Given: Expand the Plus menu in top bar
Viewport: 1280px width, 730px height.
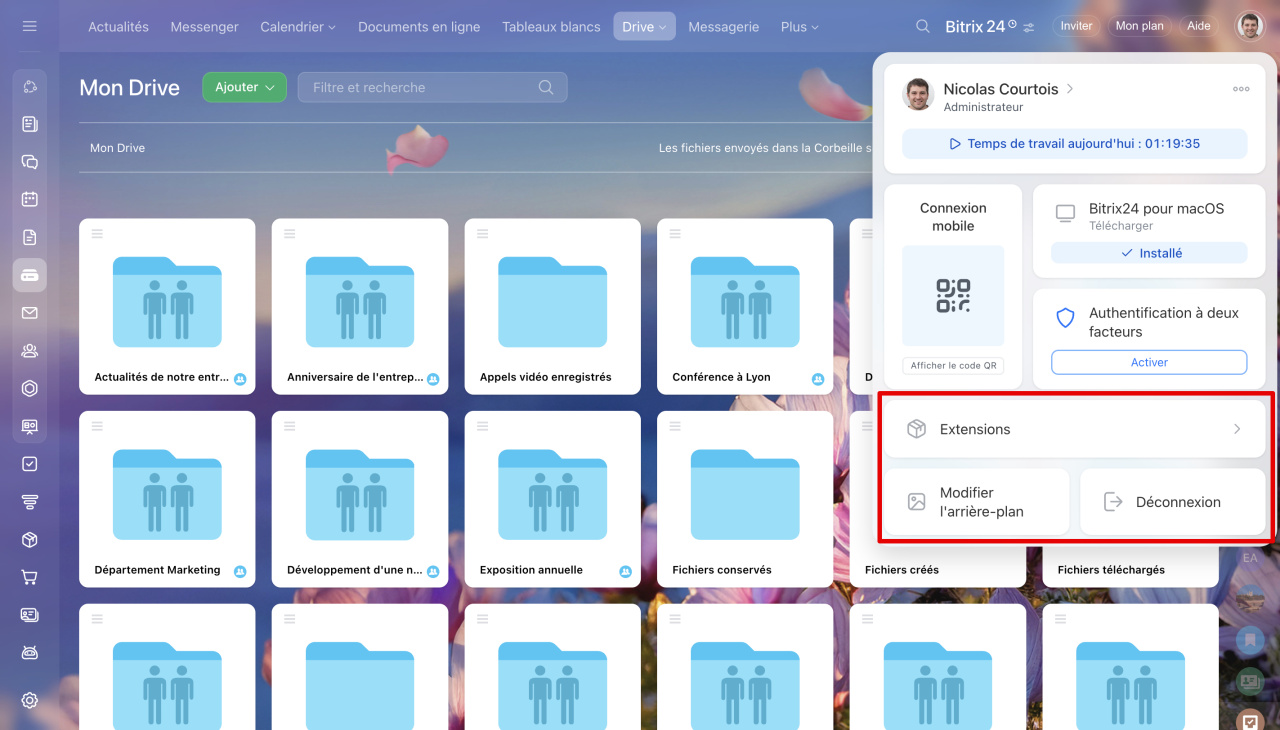Looking at the screenshot, I should 800,27.
